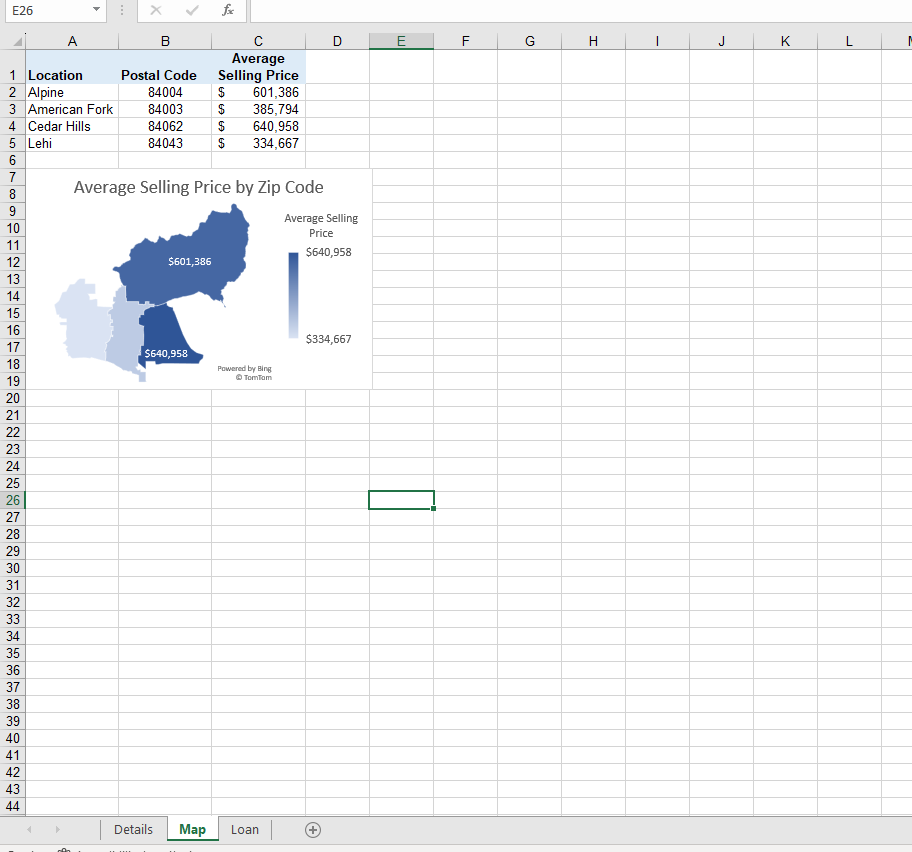Select column C header
The width and height of the screenshot is (912, 852).
[258, 41]
